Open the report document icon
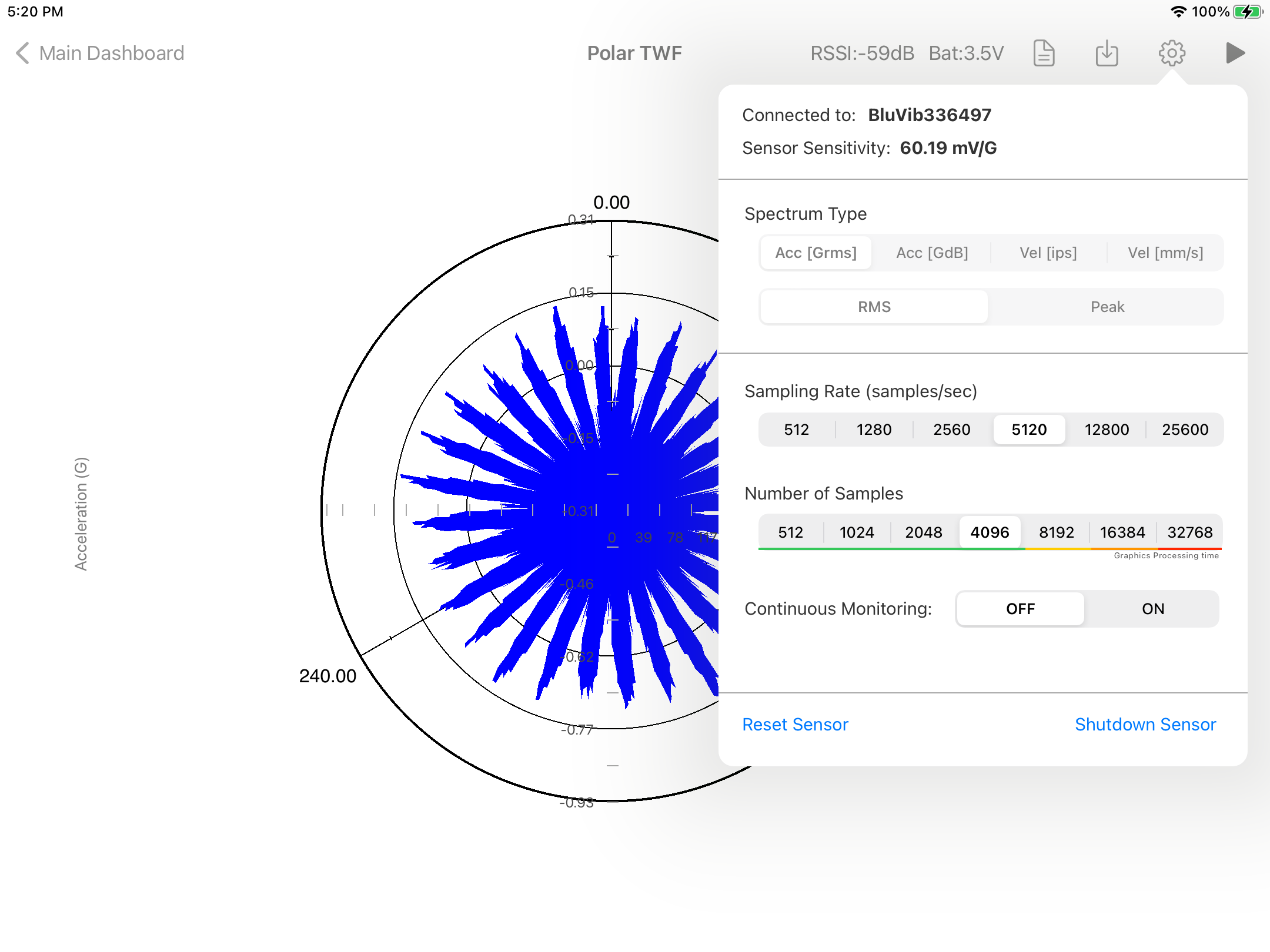 [1044, 53]
